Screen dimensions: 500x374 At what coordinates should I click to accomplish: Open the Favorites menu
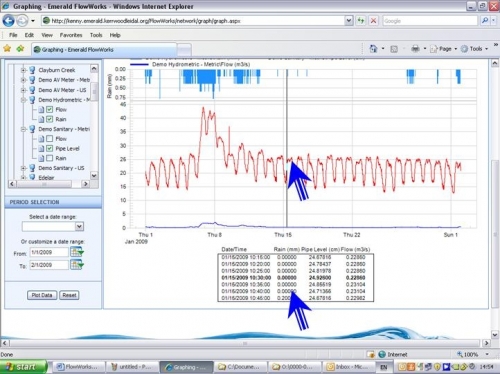point(71,35)
